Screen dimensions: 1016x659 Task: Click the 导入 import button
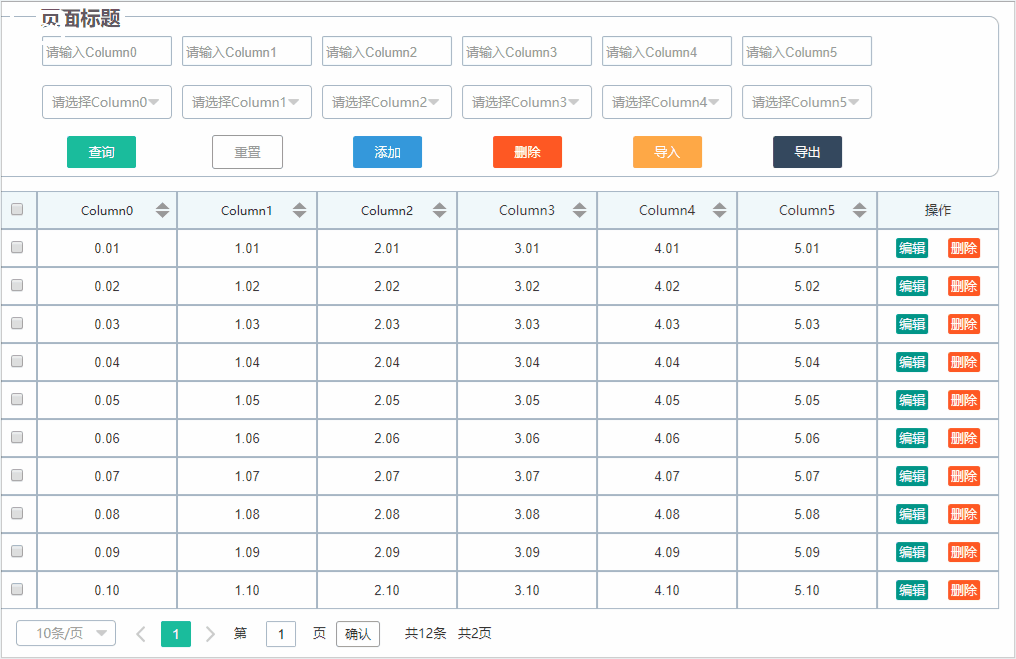point(667,152)
